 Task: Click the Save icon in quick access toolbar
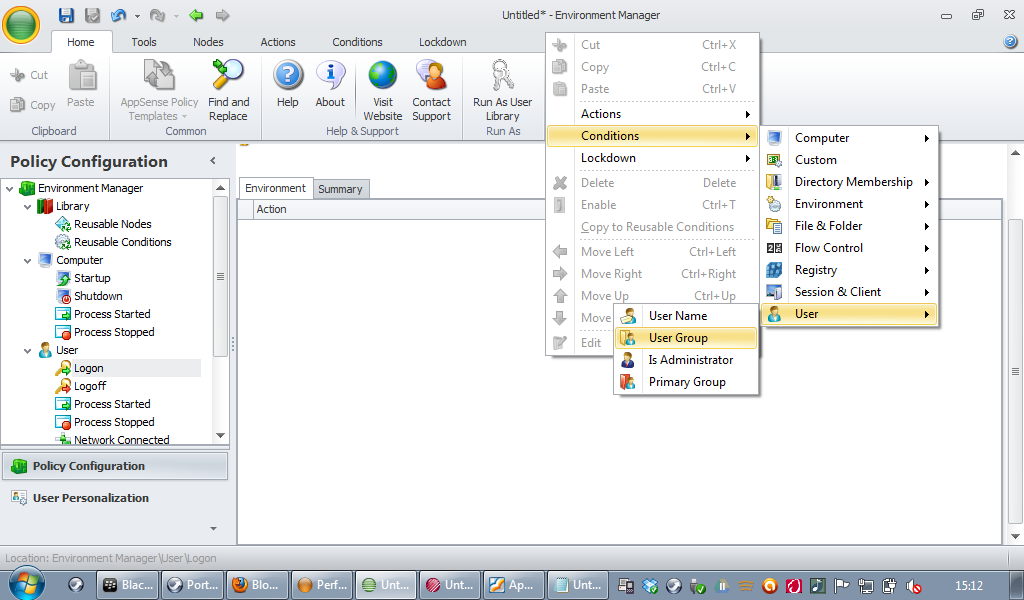point(66,15)
